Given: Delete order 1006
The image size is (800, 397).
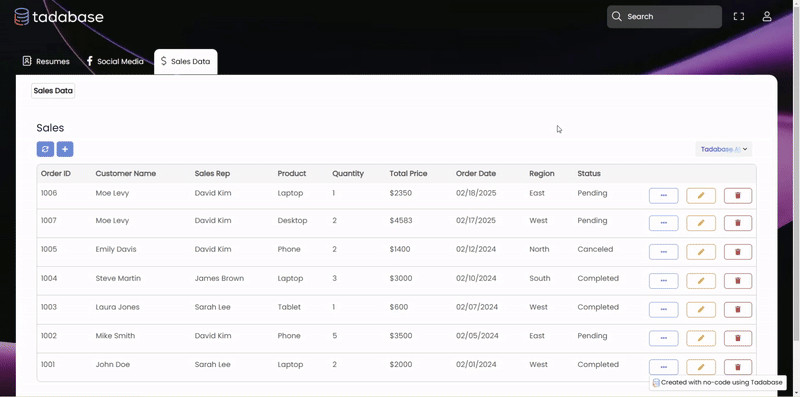Looking at the screenshot, I should (738, 195).
